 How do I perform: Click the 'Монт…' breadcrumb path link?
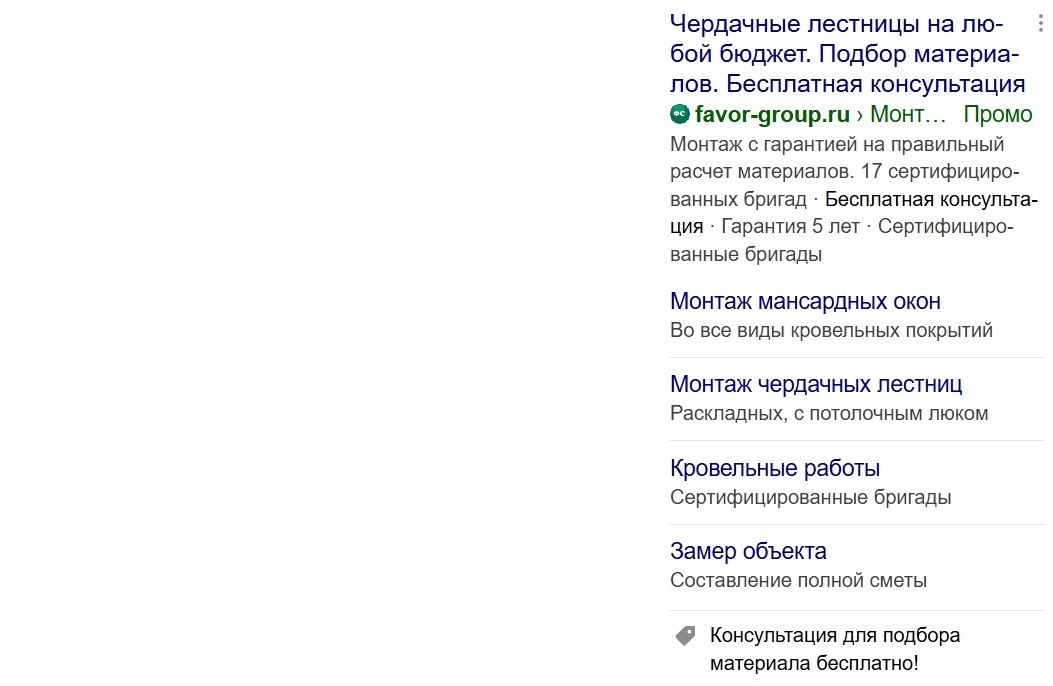[908, 114]
